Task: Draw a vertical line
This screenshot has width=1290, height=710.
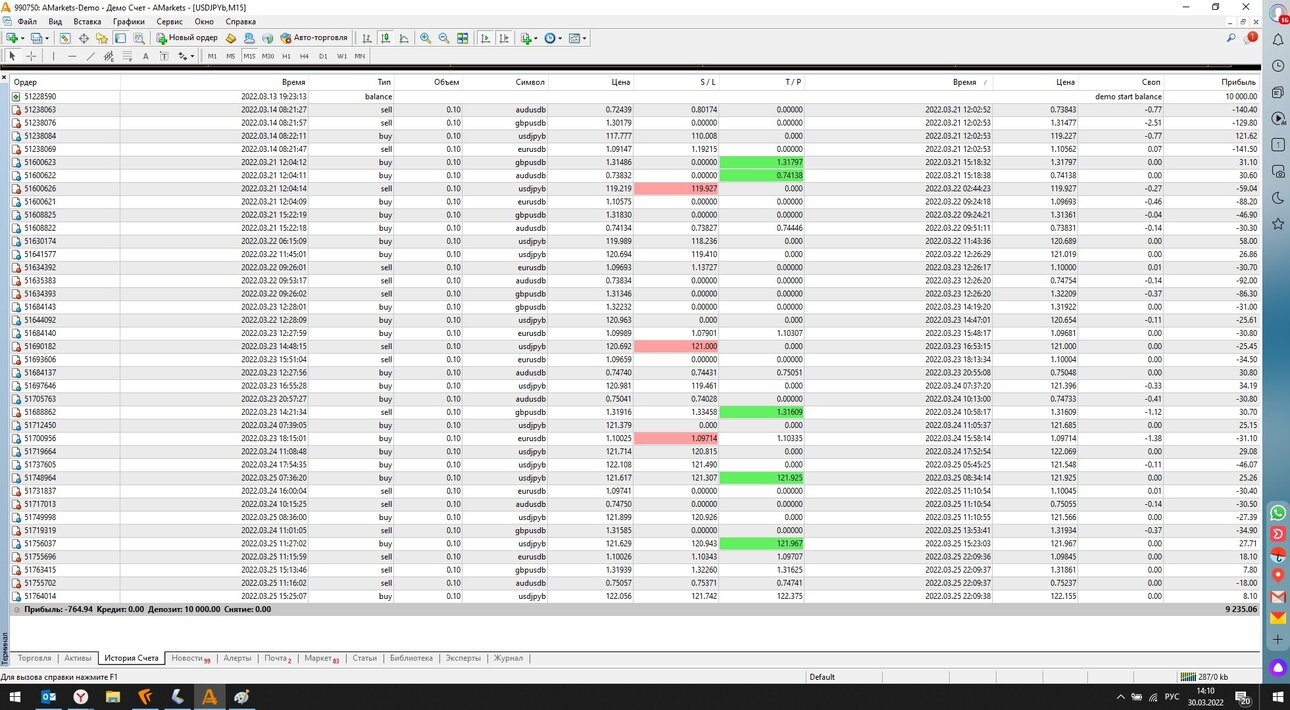Action: [53, 56]
